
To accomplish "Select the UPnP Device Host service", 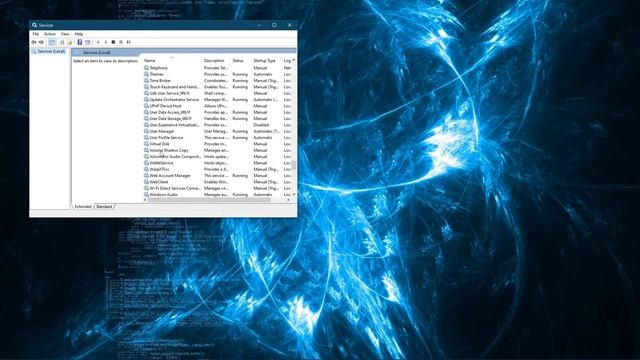I will (217, 106).
